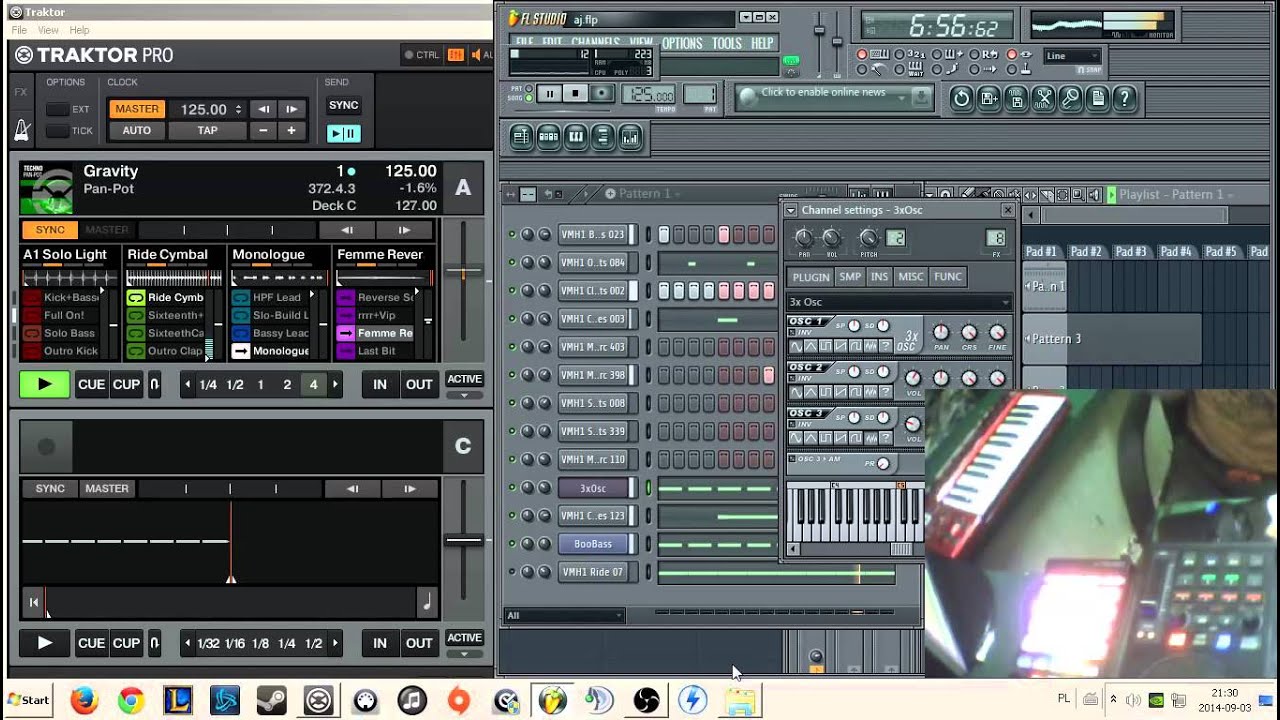
Task: Open channel filter All dropdown
Action: click(565, 615)
